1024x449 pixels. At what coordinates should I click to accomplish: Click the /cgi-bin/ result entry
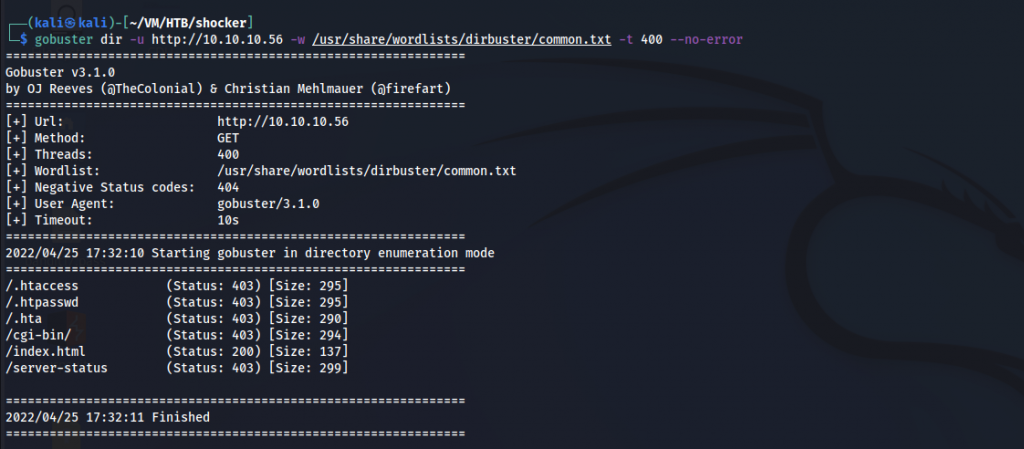(39, 335)
